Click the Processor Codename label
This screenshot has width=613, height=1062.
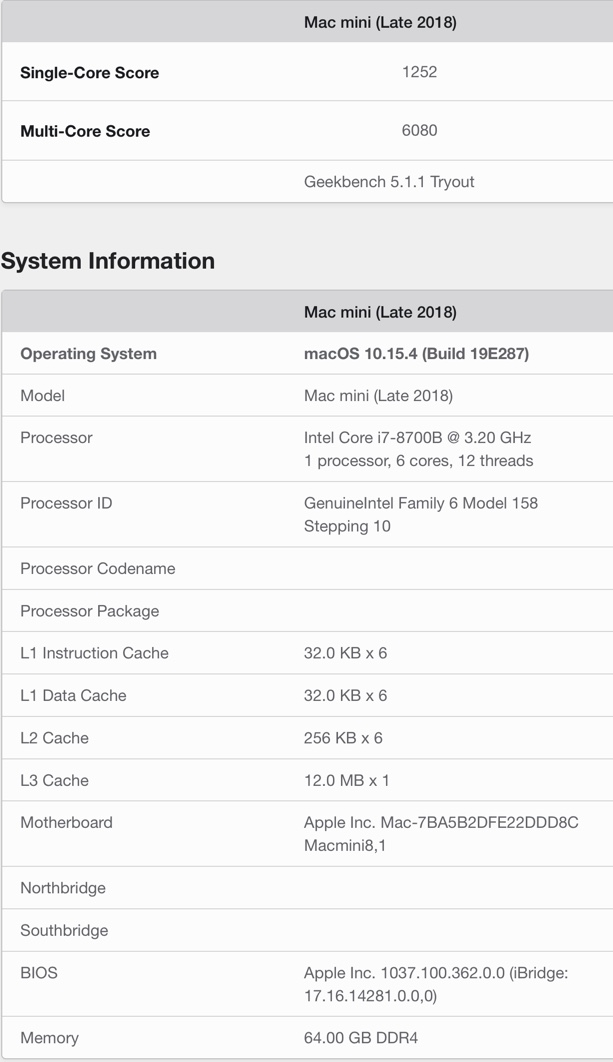click(98, 569)
